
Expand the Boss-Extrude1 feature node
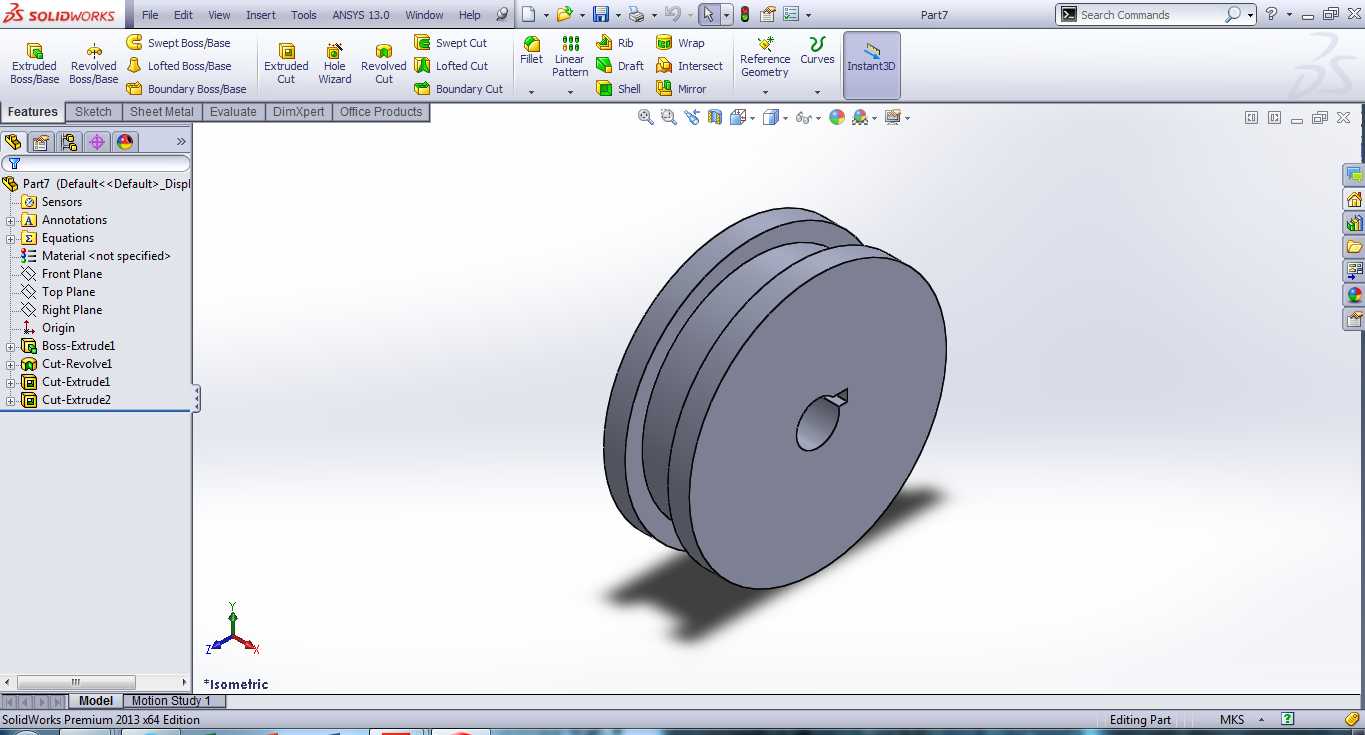[11, 346]
